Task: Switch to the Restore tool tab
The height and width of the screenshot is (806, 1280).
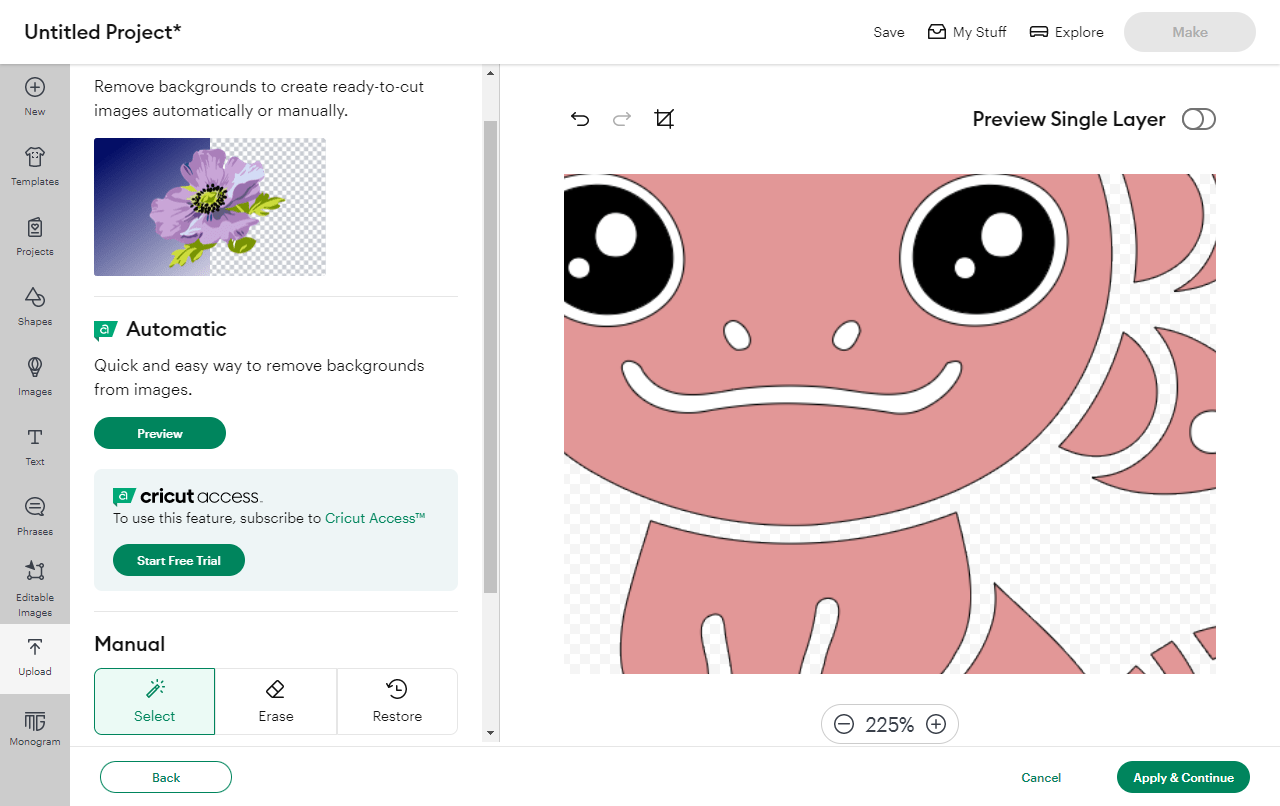Action: tap(397, 701)
